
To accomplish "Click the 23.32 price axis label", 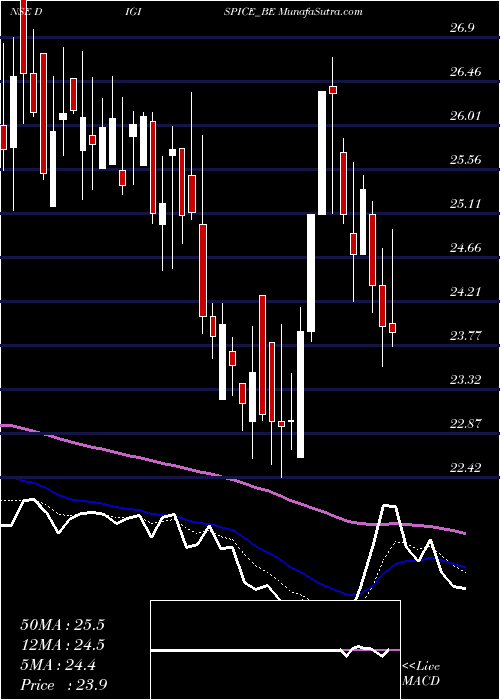I will pos(466,380).
